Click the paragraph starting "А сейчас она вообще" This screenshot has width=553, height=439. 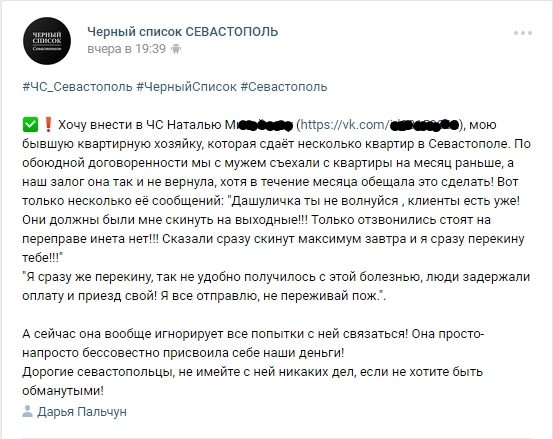(253, 343)
